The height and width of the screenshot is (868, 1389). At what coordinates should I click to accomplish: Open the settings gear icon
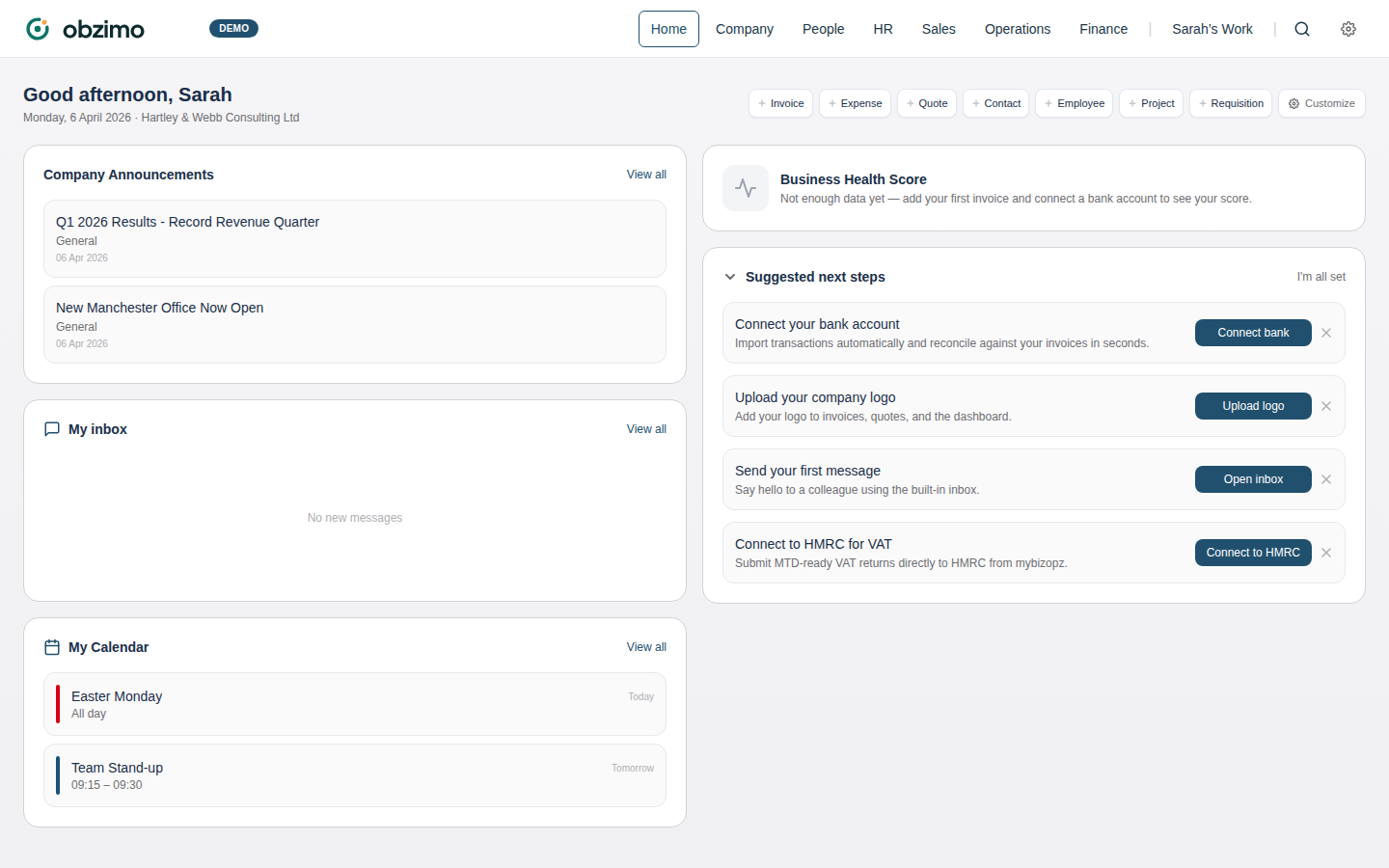pyautogui.click(x=1348, y=29)
